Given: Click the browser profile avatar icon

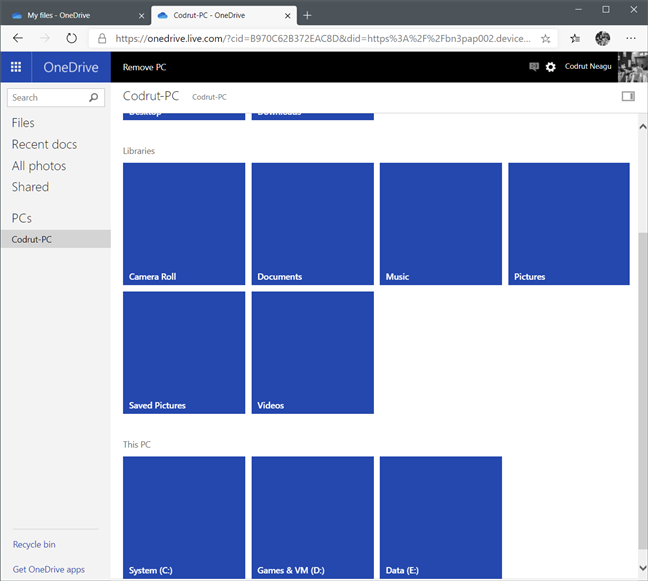Looking at the screenshot, I should point(603,38).
